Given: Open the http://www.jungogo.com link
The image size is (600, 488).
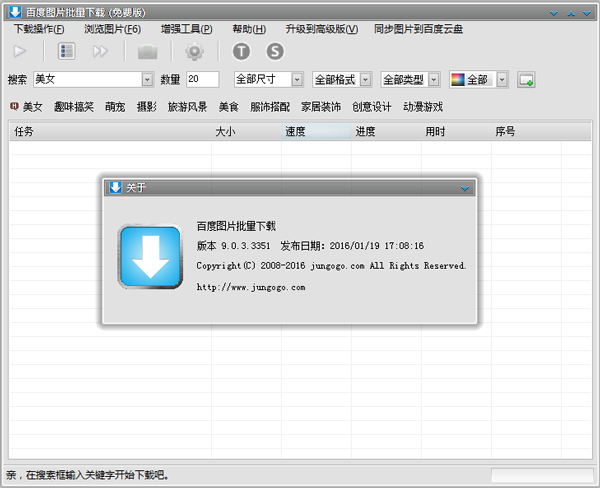Looking at the screenshot, I should [x=251, y=287].
